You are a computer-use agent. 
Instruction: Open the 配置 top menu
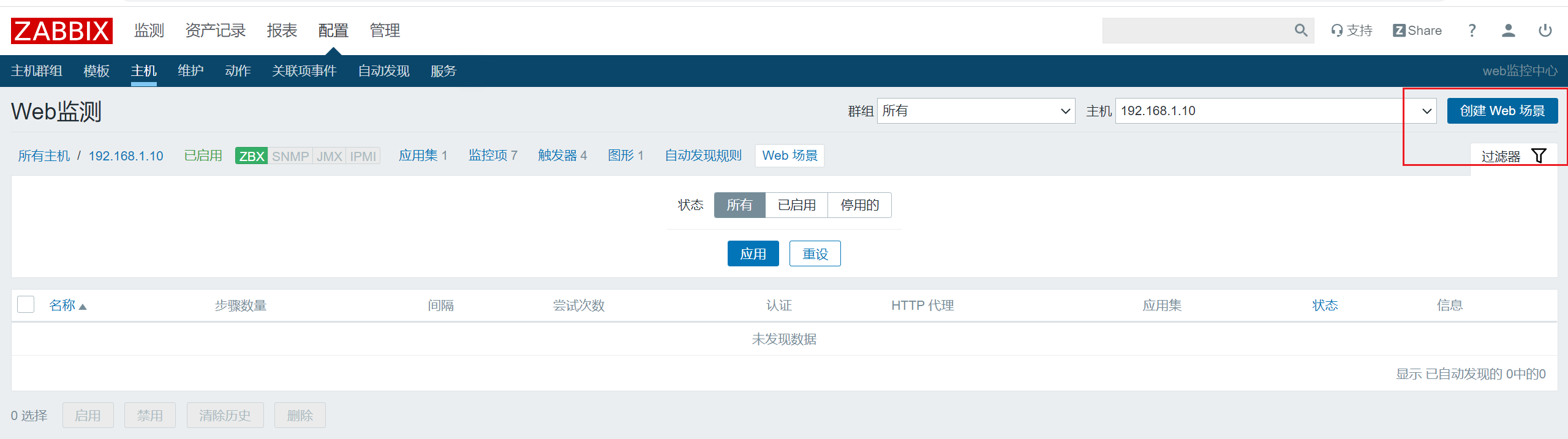(x=333, y=31)
